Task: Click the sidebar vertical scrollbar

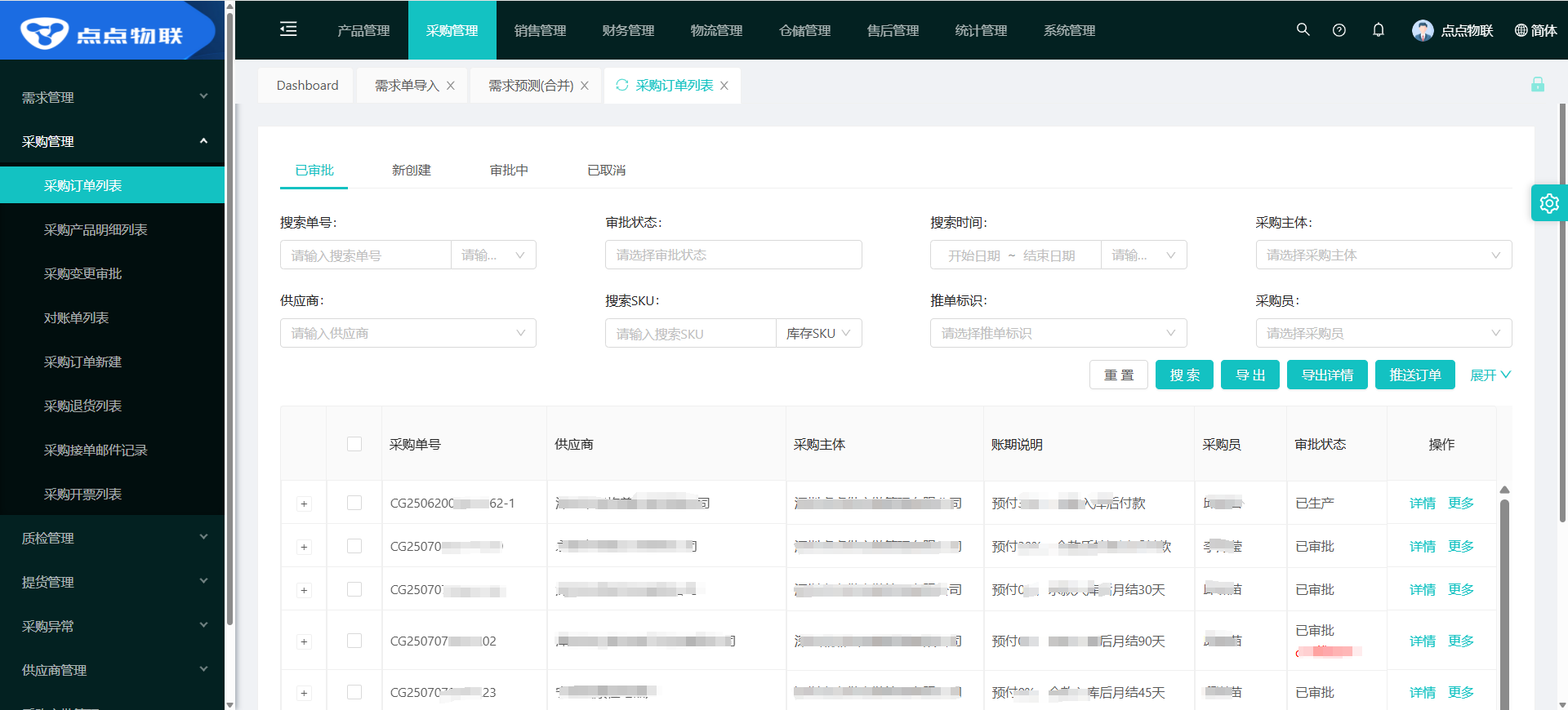Action: tap(229, 318)
